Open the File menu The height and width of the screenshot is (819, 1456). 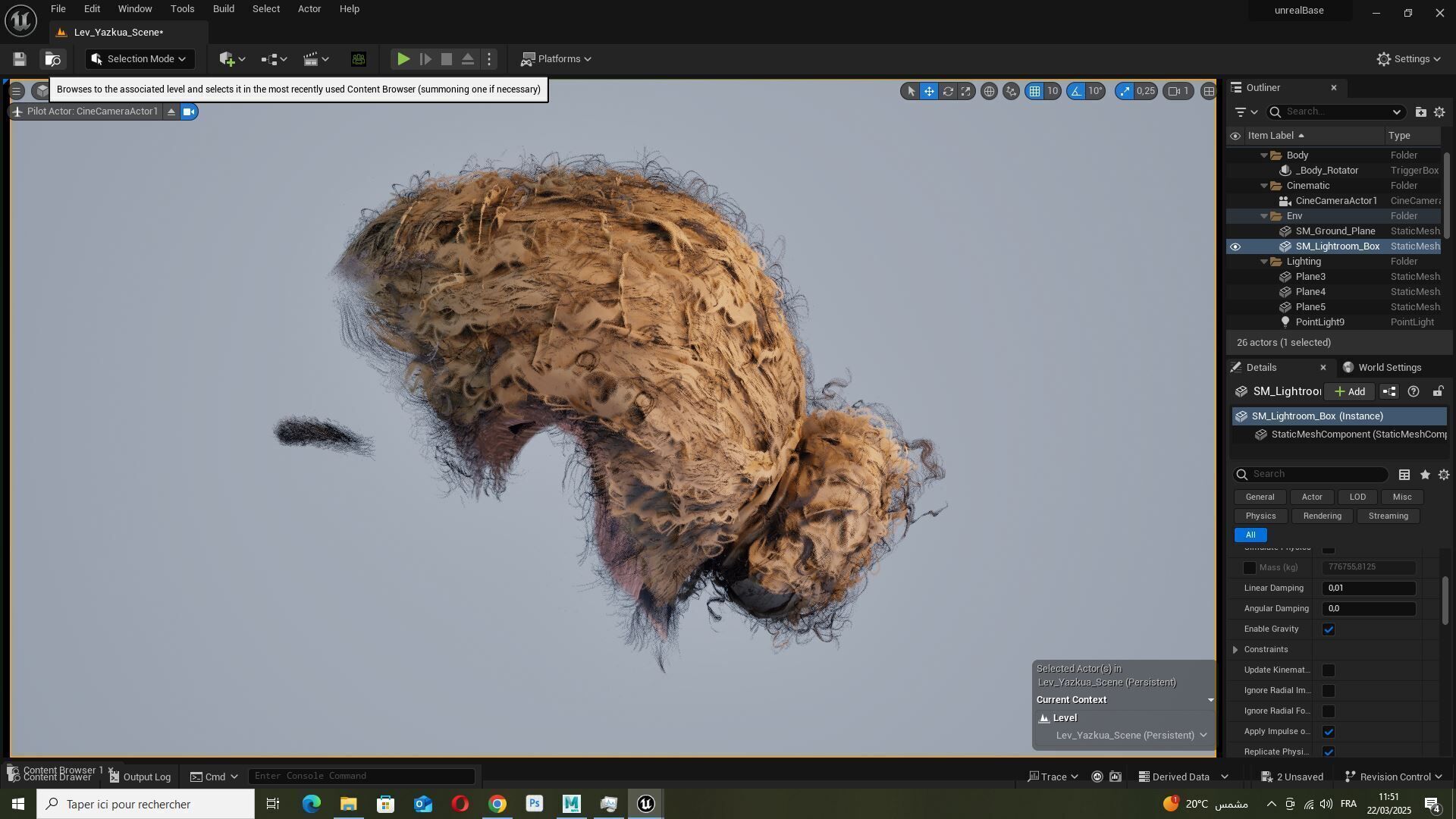tap(58, 9)
